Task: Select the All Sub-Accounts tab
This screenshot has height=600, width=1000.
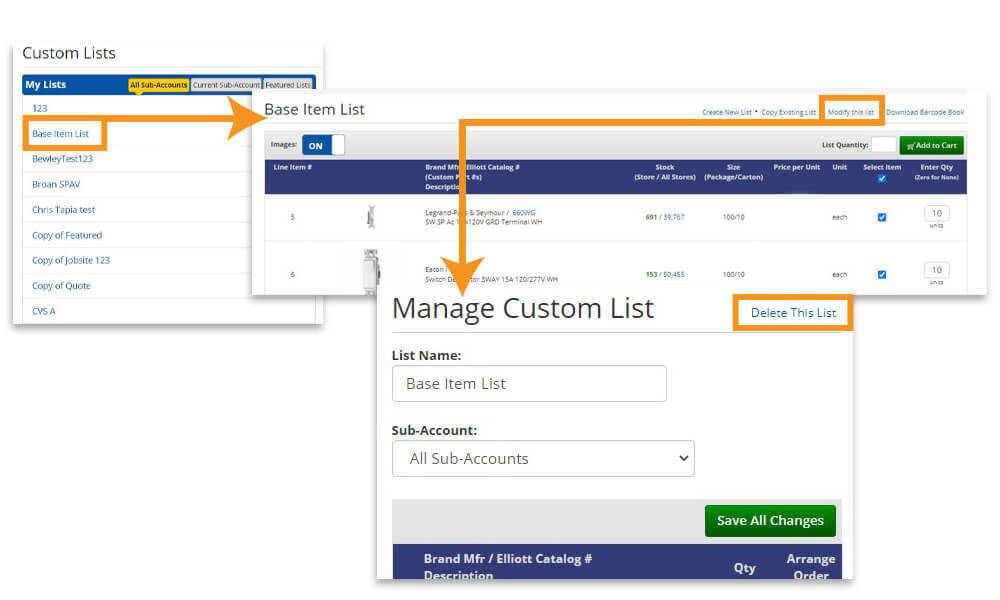Action: point(159,85)
